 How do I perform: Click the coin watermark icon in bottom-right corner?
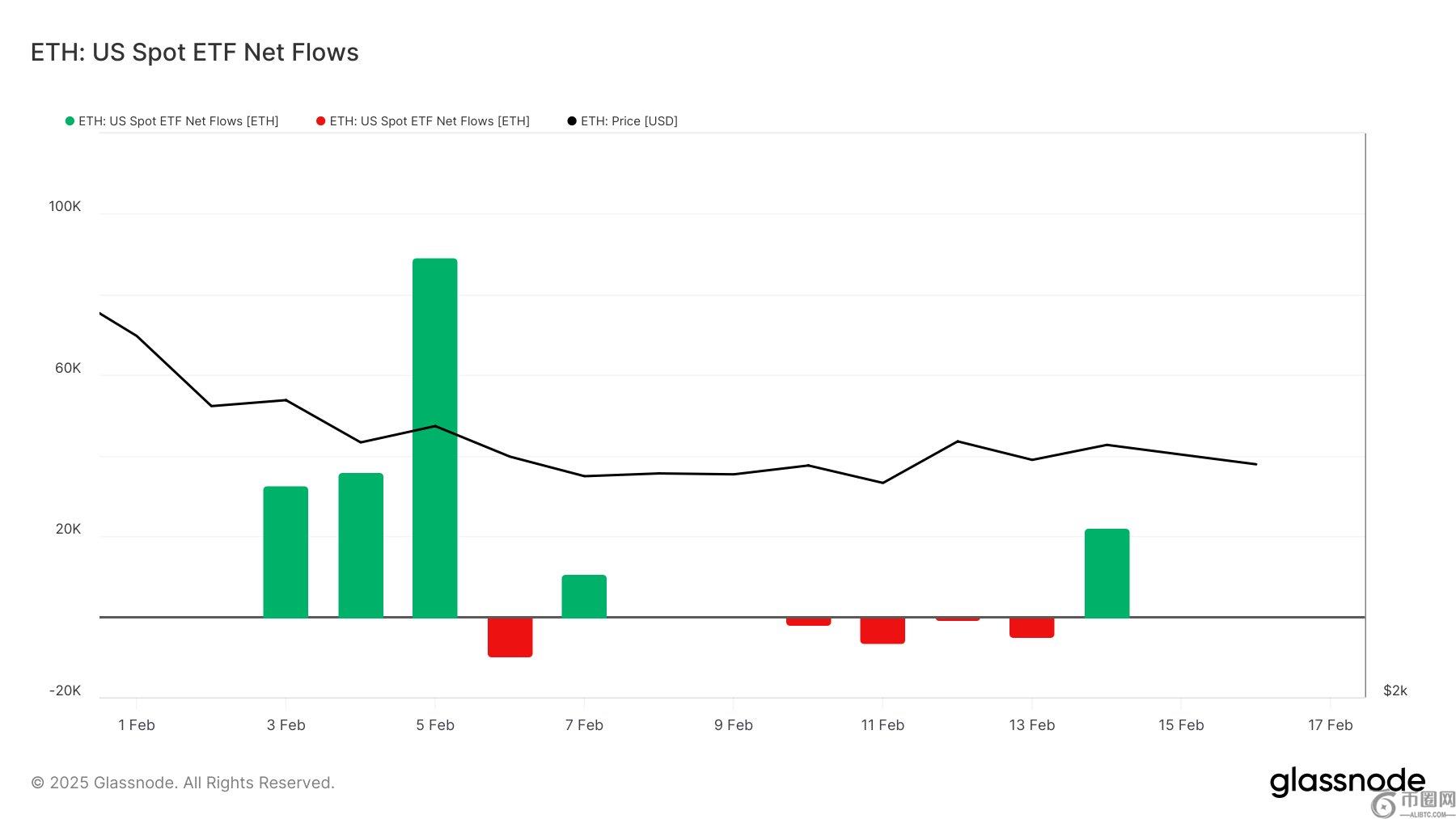point(1385,804)
